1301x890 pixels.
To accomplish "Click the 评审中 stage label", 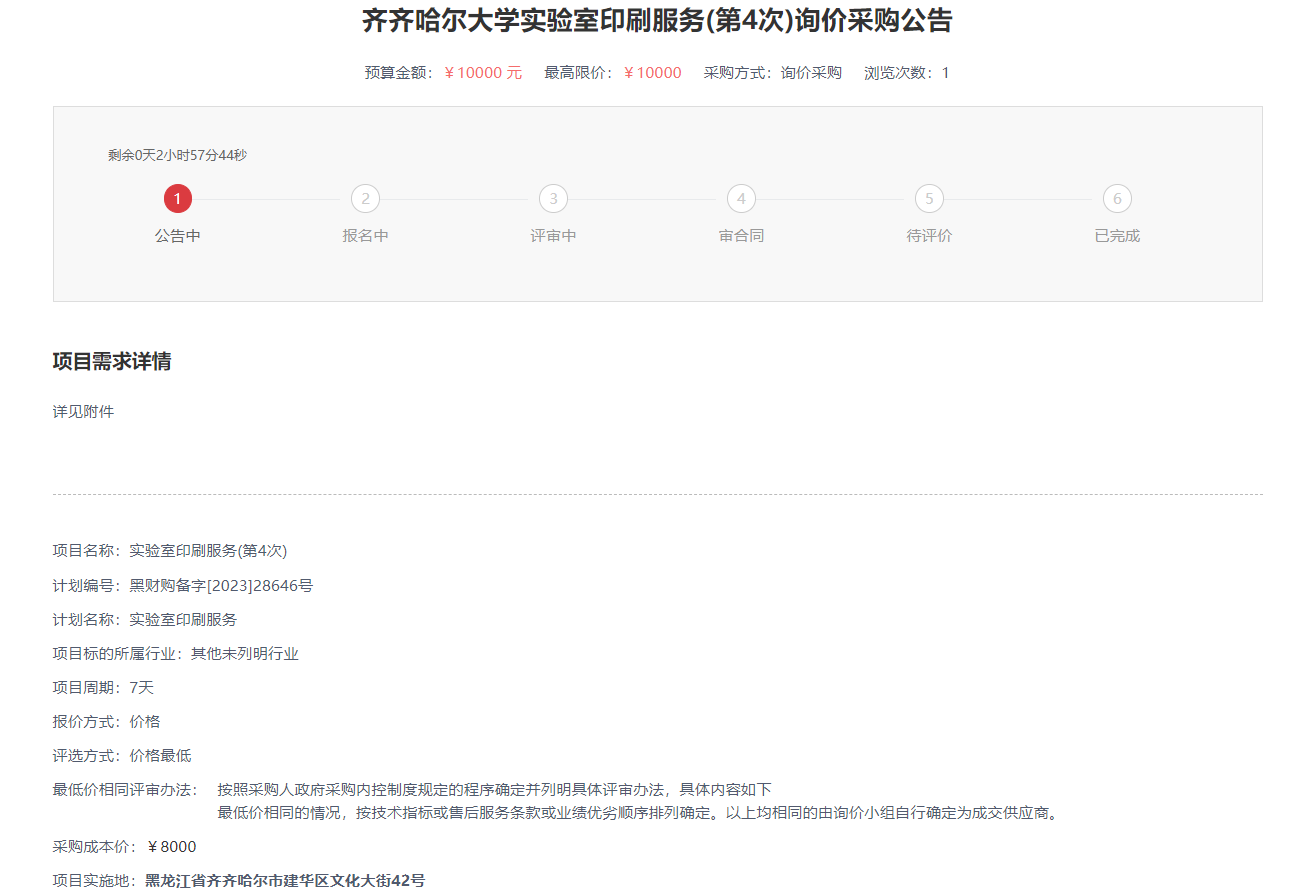I will (553, 236).
